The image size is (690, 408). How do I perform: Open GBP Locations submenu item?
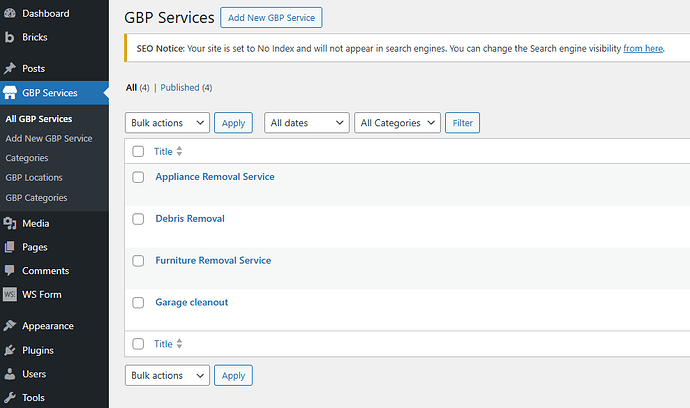coord(34,178)
